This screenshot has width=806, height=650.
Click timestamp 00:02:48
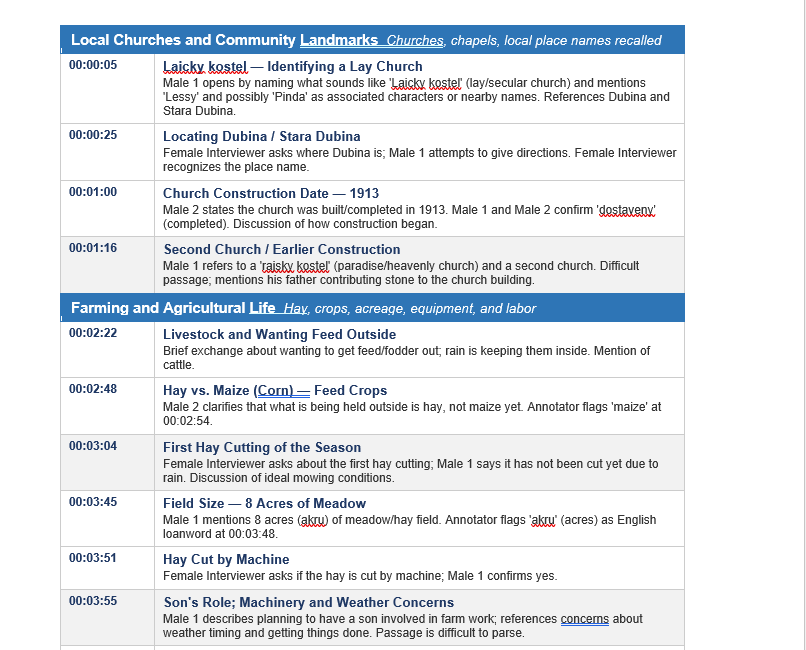(x=93, y=388)
